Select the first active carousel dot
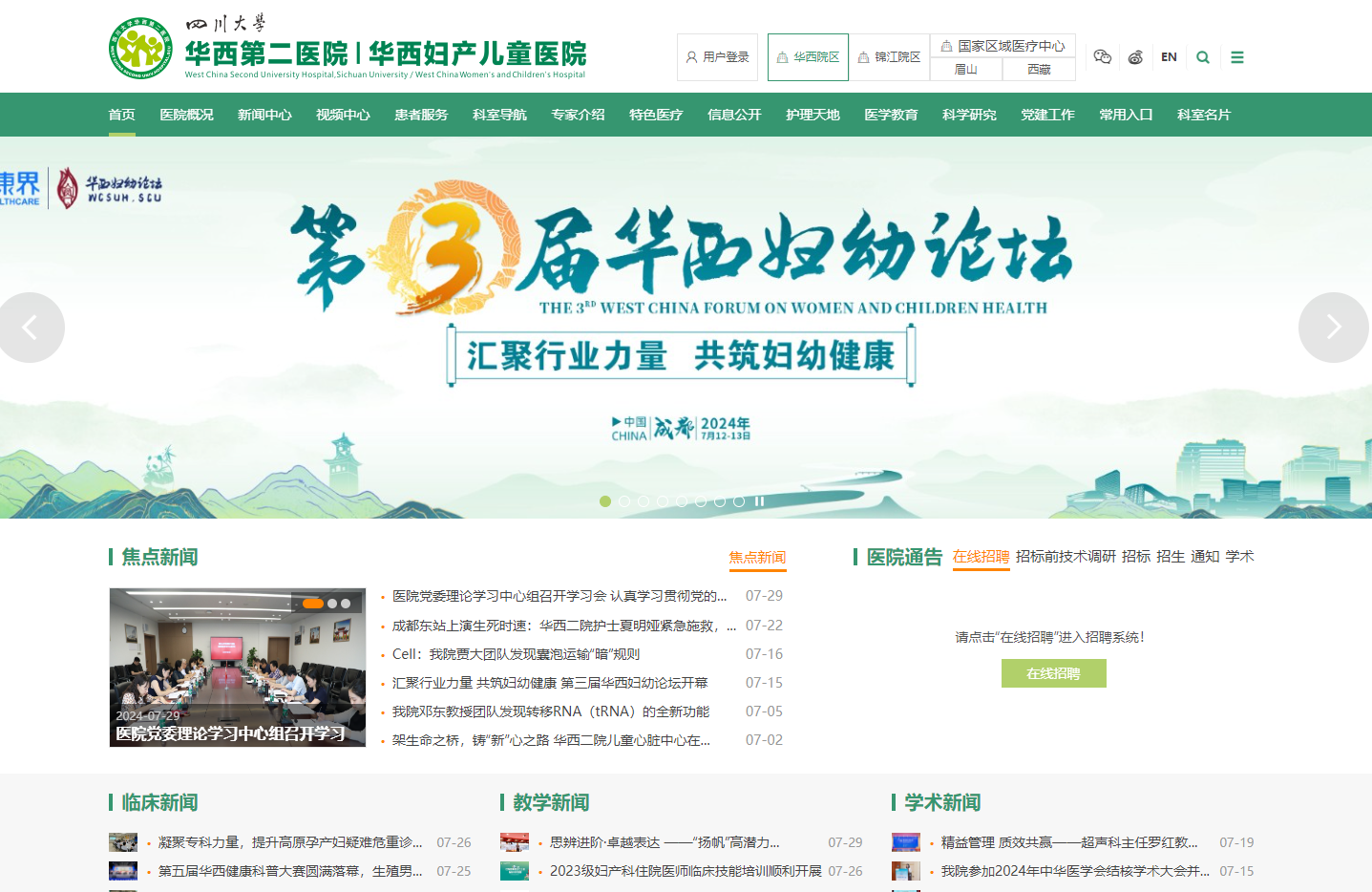This screenshot has height=892, width=1372. (x=605, y=501)
